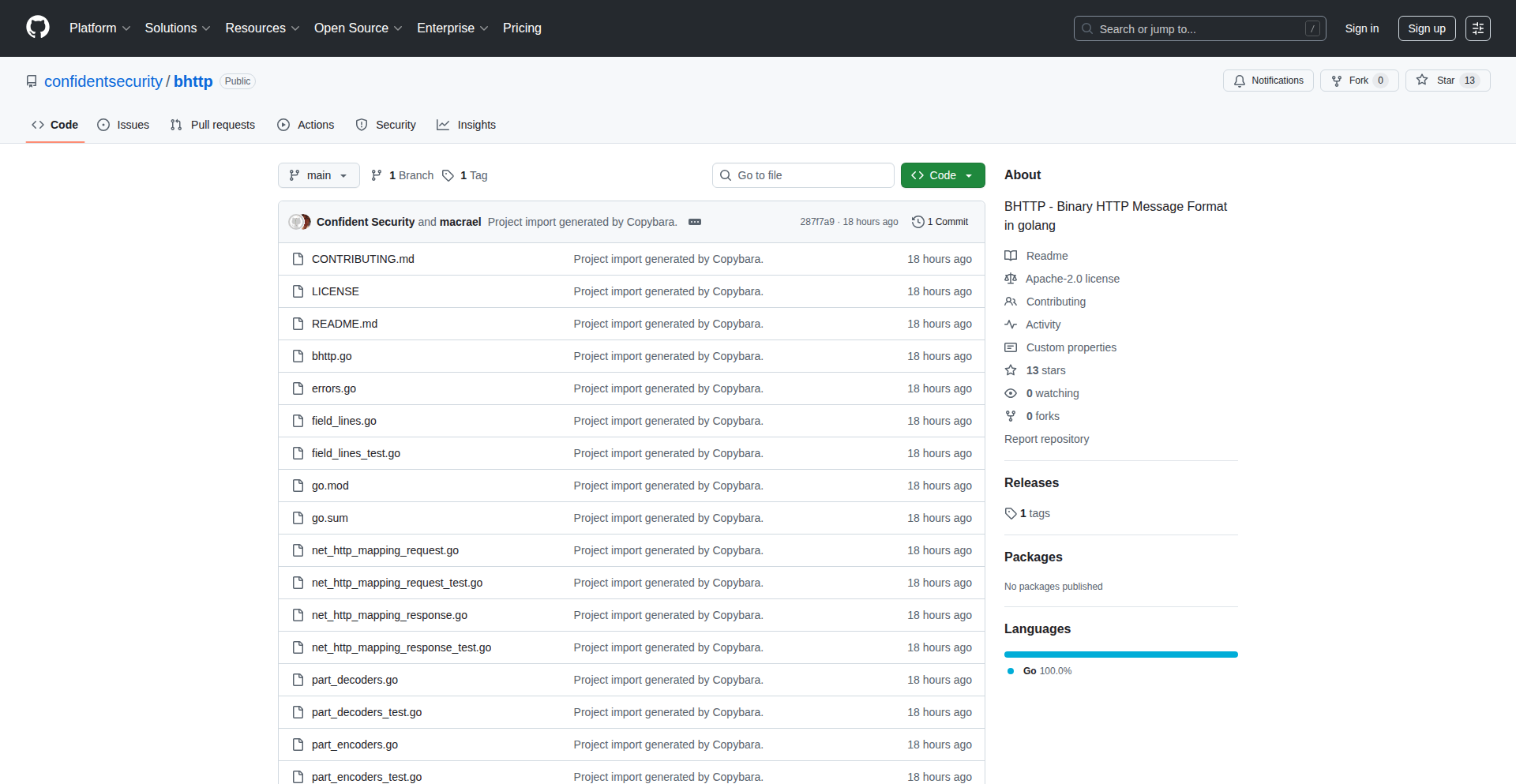Click the Notifications bell icon
1516x784 pixels.
tap(1240, 81)
